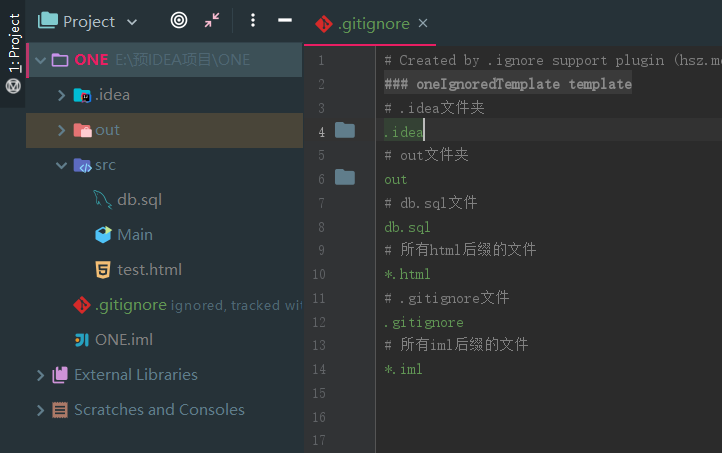Click the '# out文件夹' comment on line 5
This screenshot has height=453, width=722.
point(426,155)
